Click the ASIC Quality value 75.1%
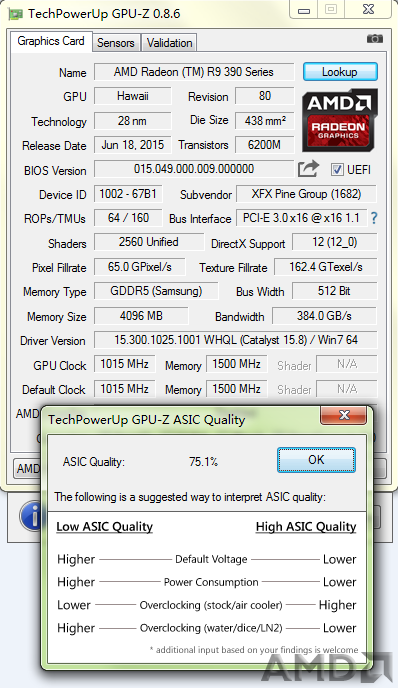This screenshot has height=688, width=398. (x=204, y=462)
